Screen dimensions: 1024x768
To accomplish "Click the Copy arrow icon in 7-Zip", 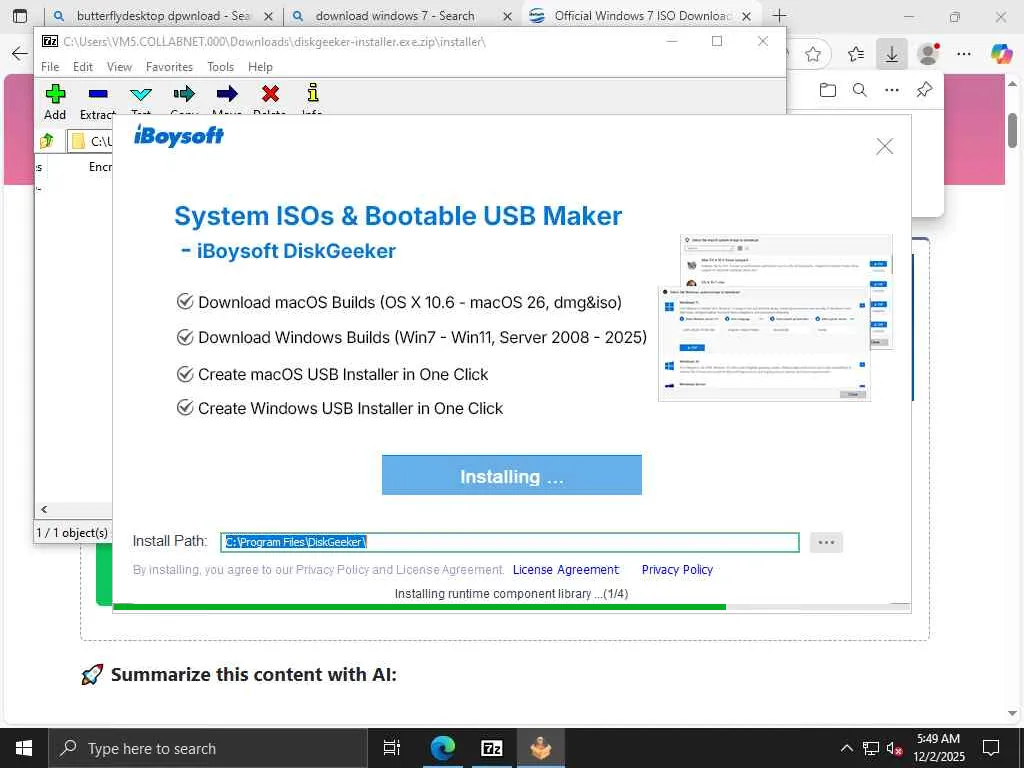I will click(x=184, y=94).
